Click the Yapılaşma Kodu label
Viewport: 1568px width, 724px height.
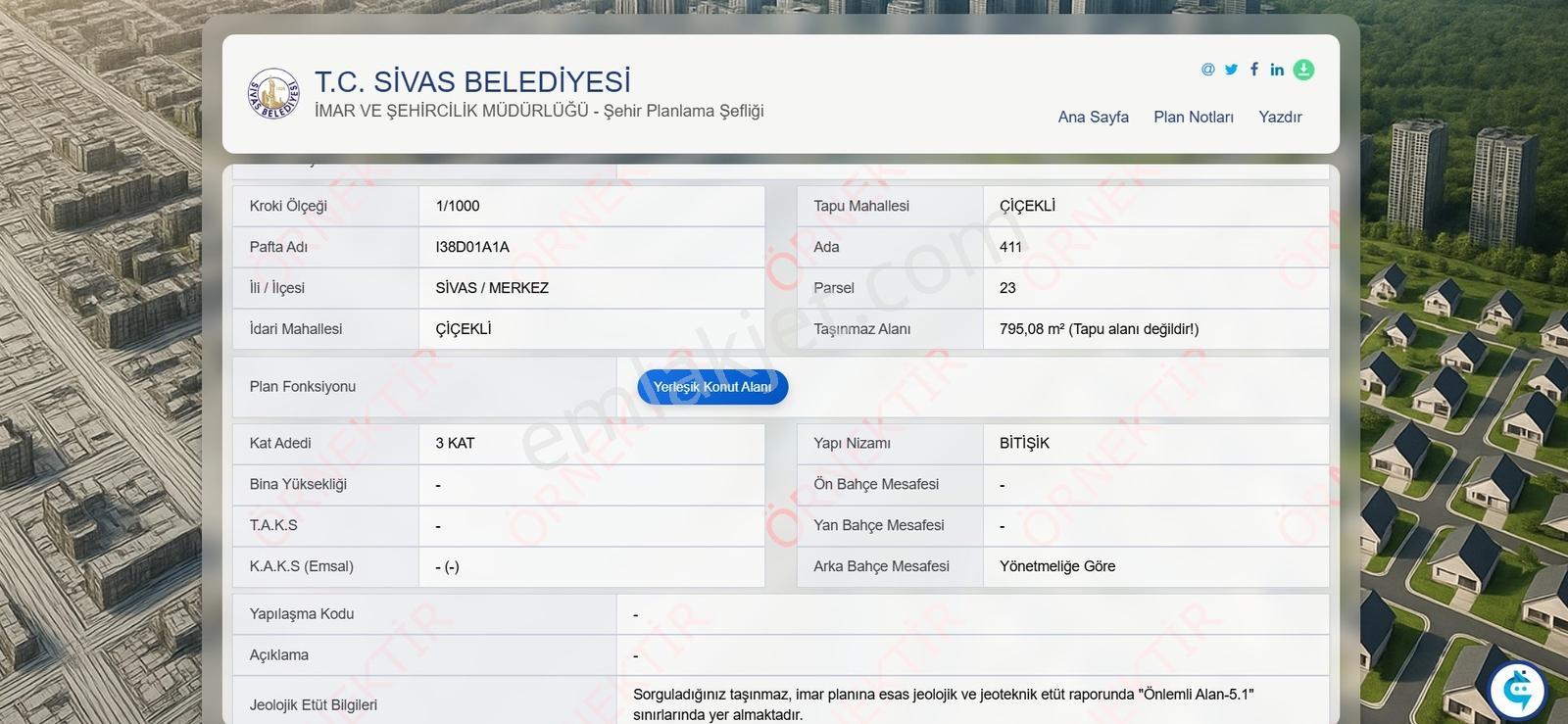[302, 613]
